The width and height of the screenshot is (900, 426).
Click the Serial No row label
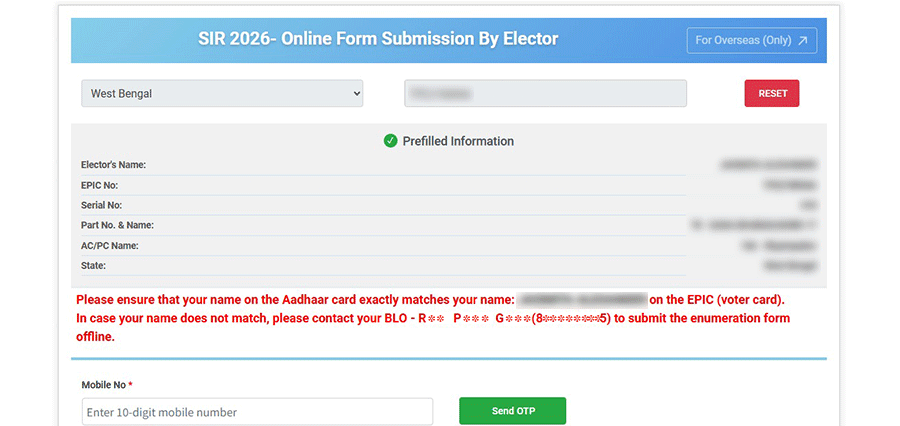tap(101, 205)
